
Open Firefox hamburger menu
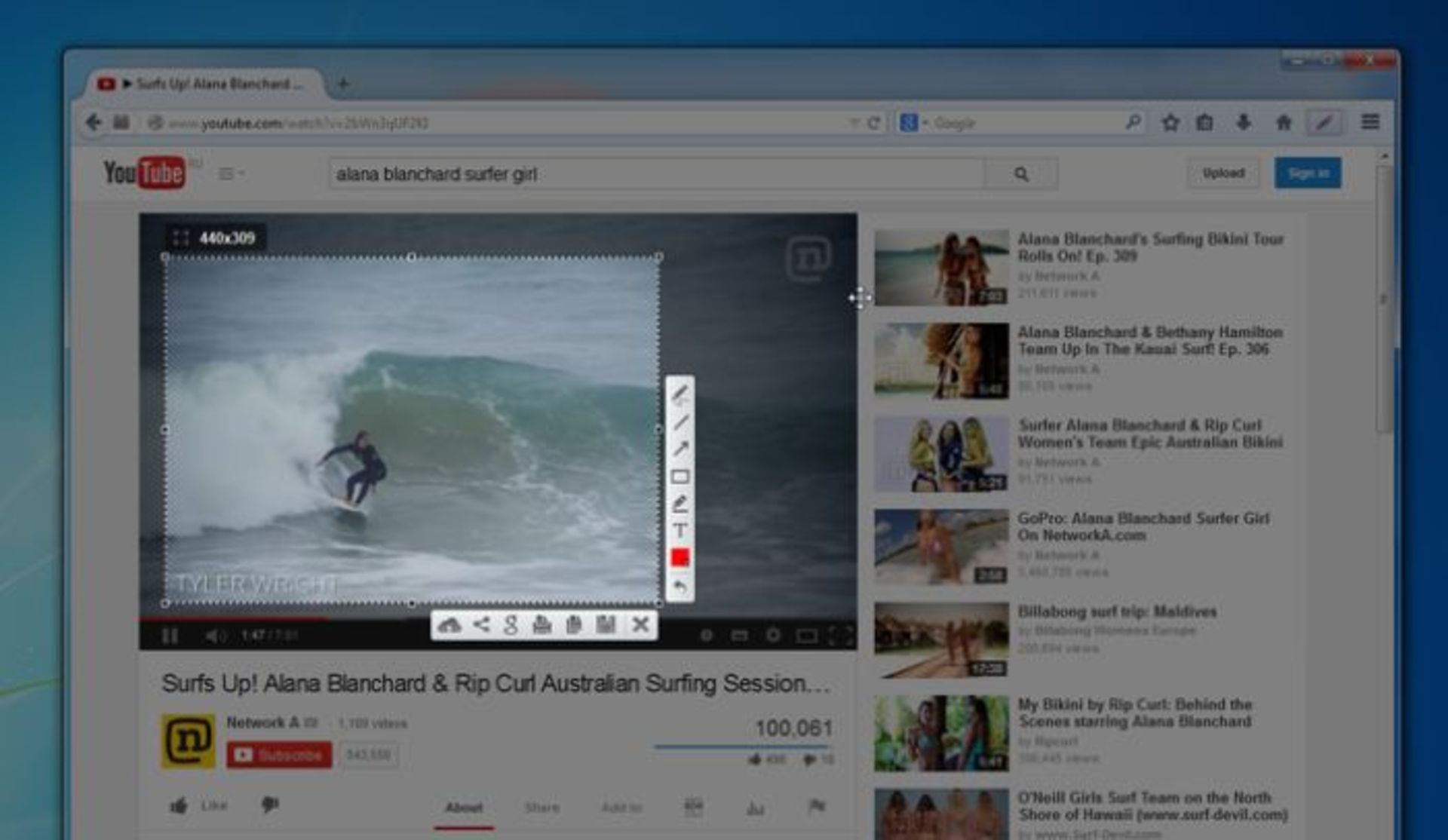coord(1370,122)
